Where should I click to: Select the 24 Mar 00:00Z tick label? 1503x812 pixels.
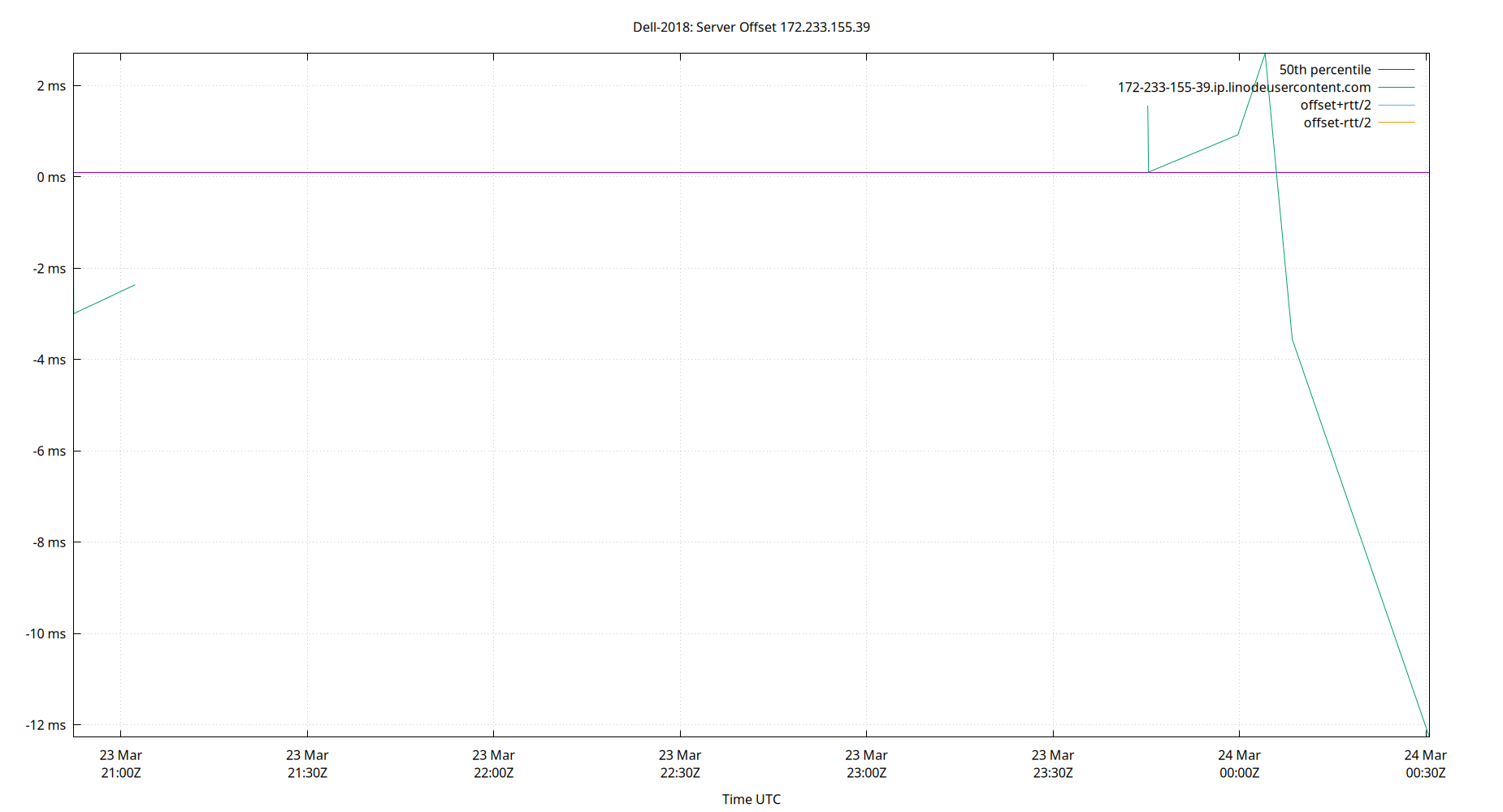[1241, 764]
